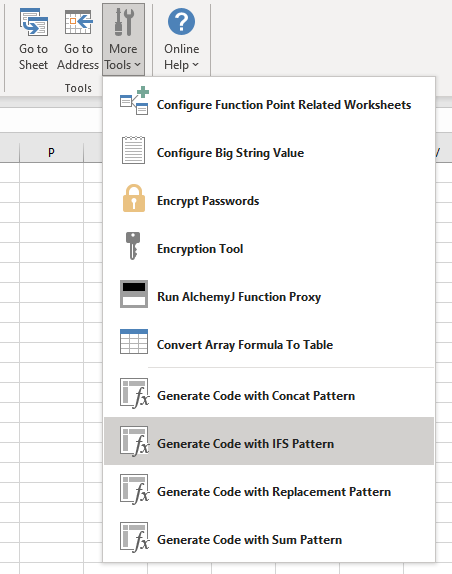Click the key icon for Encryption Tool

(133, 246)
